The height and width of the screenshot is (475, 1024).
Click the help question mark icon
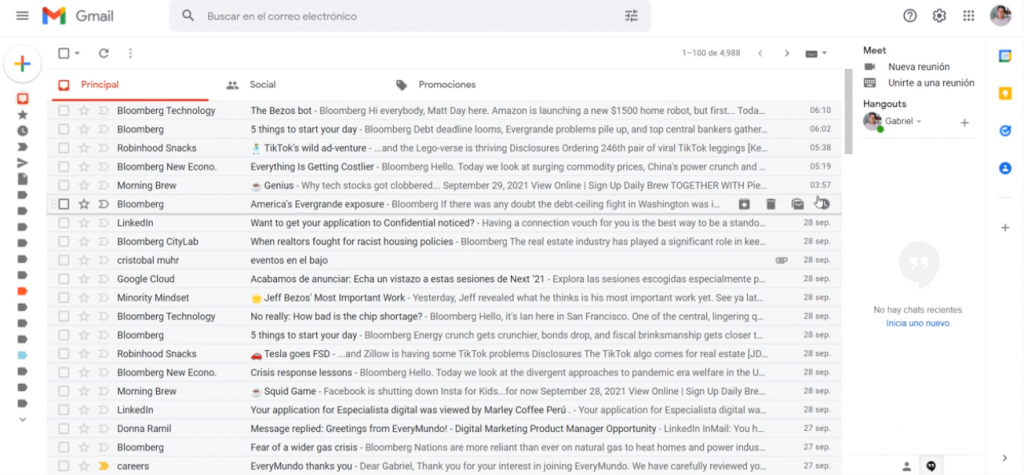click(x=909, y=16)
